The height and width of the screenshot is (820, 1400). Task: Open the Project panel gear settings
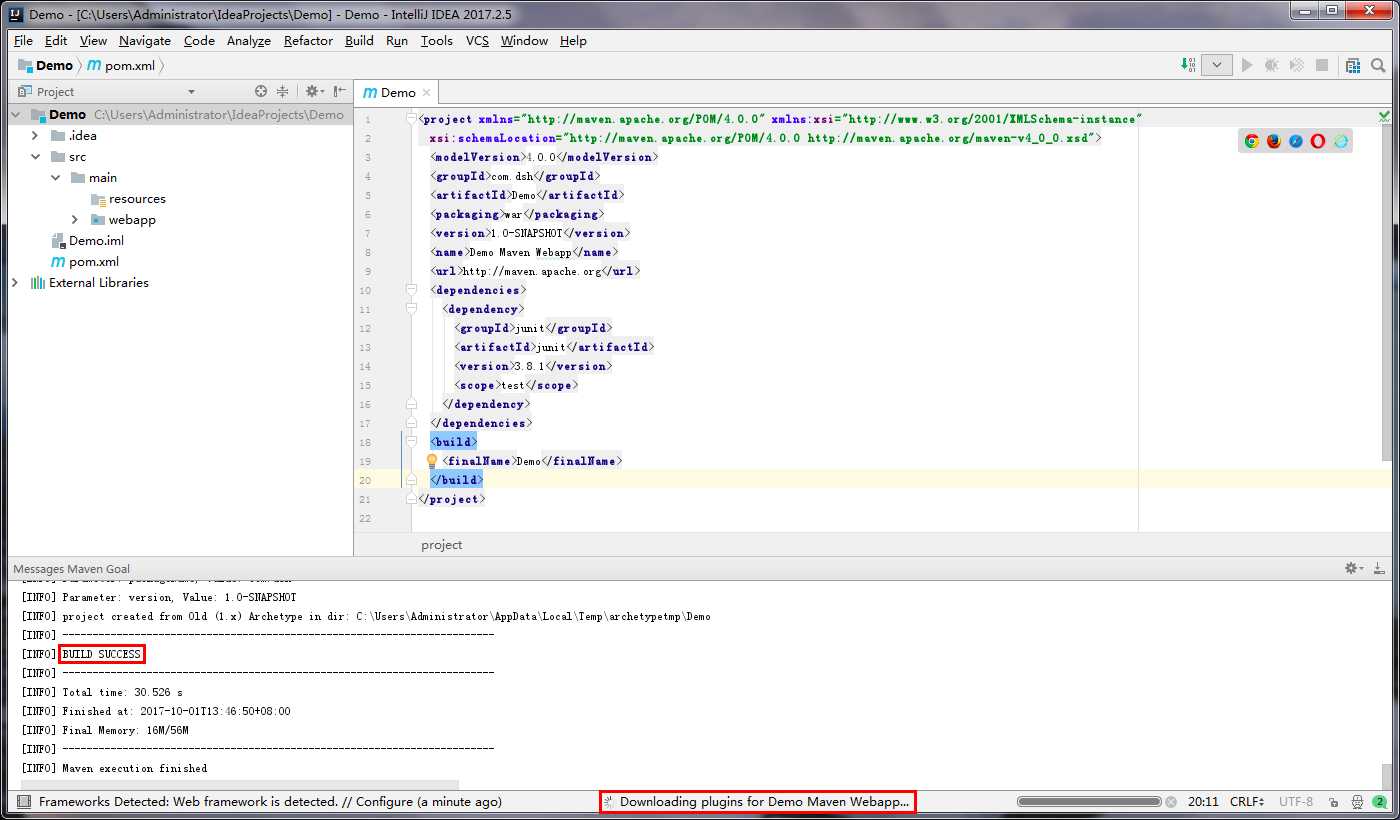(313, 91)
